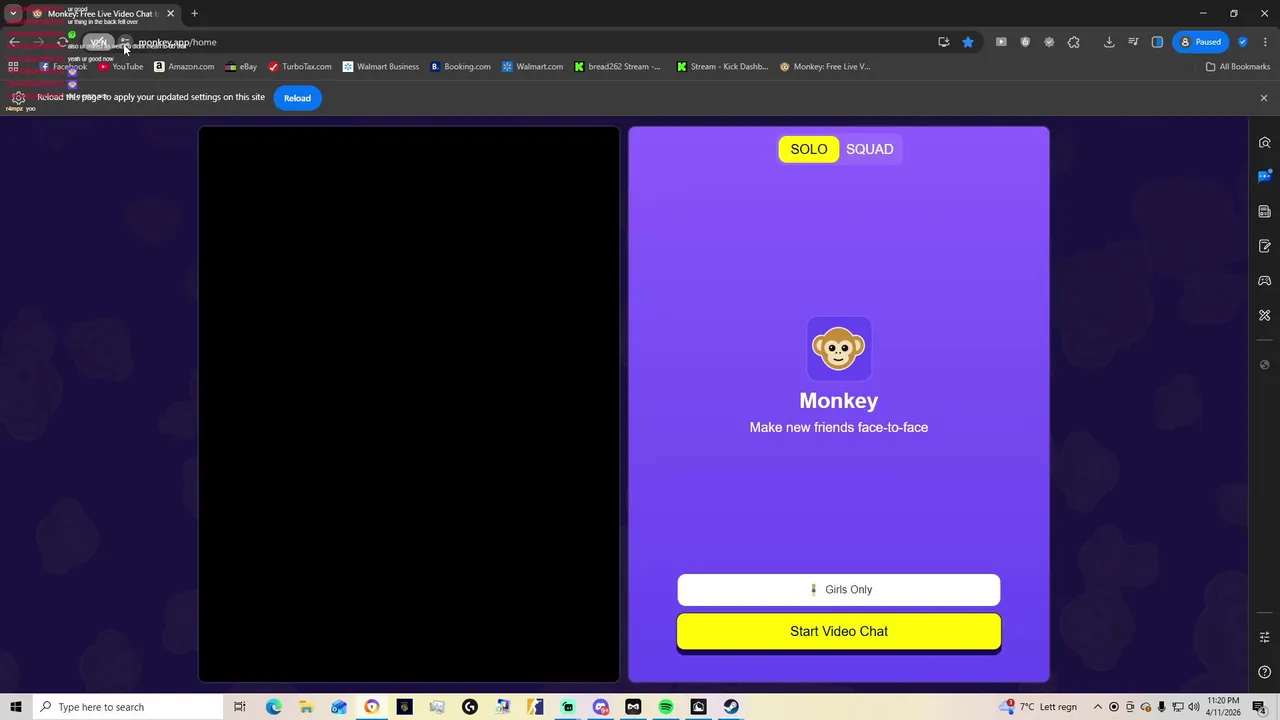This screenshot has height=720, width=1280.
Task: Click the Reload settings button
Action: [297, 98]
